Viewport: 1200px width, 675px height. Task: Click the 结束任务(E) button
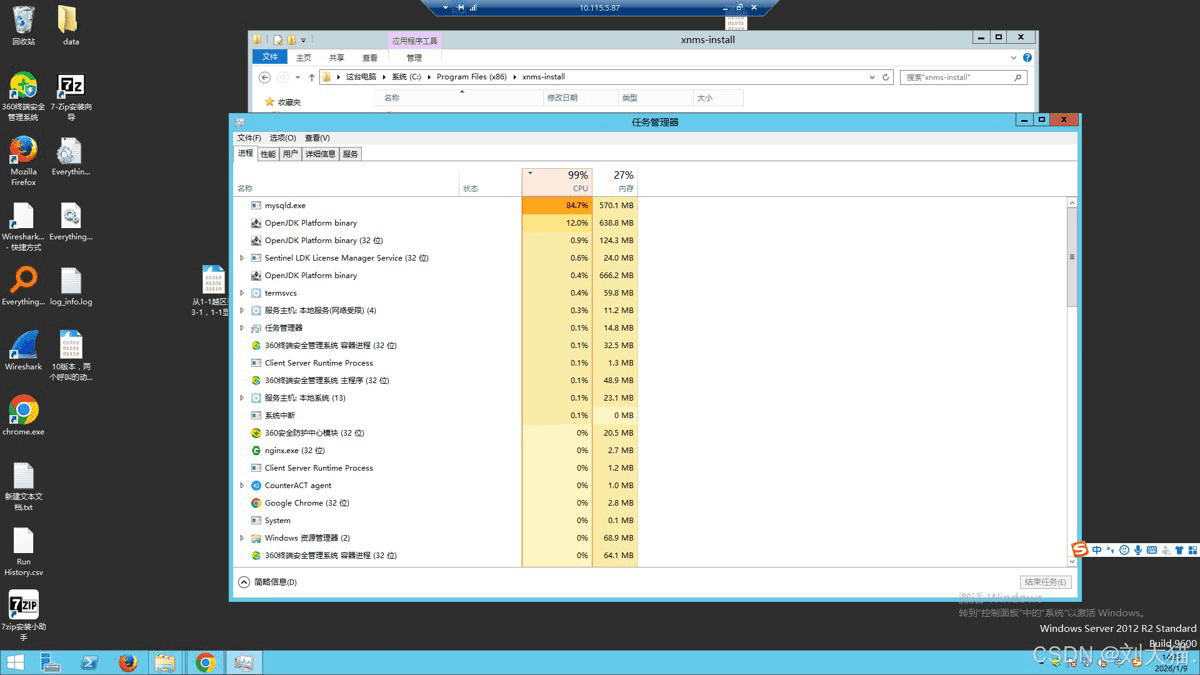(1045, 582)
